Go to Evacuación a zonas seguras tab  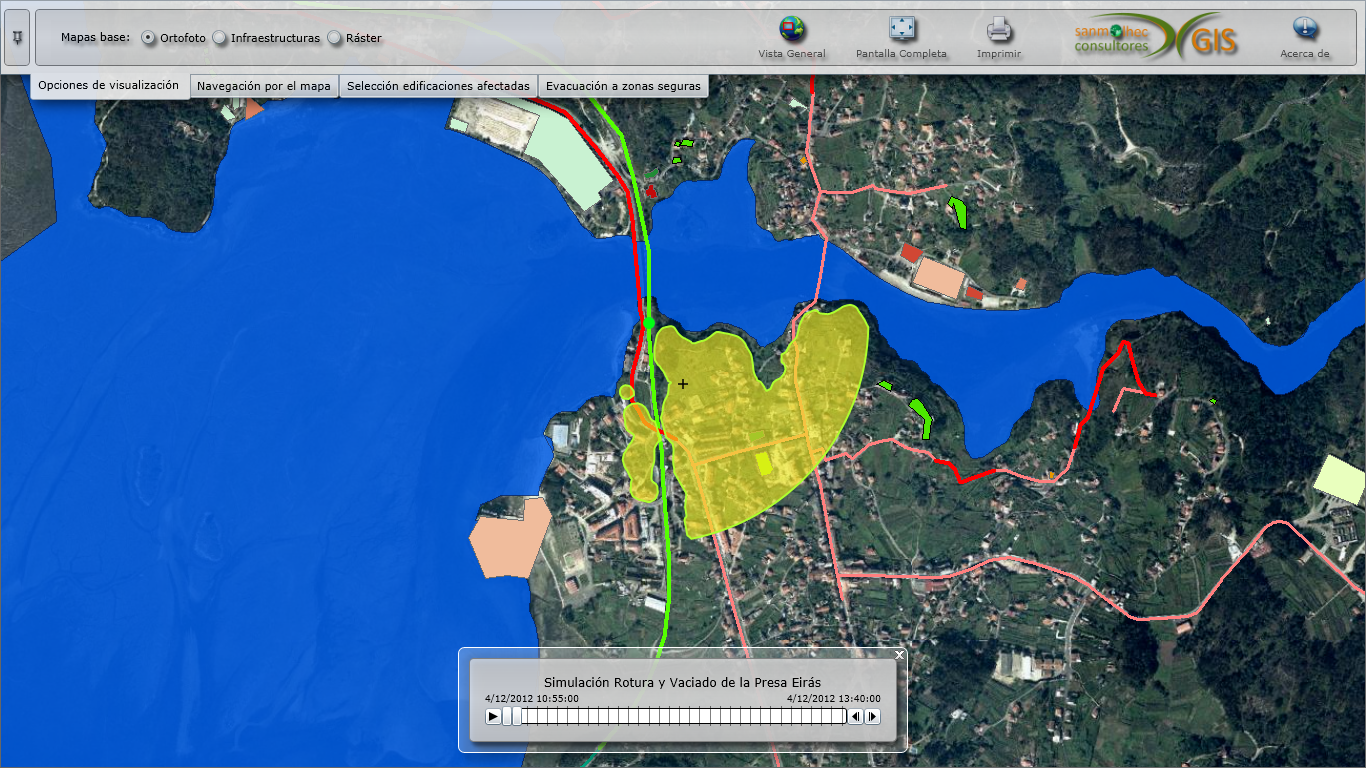click(x=624, y=87)
